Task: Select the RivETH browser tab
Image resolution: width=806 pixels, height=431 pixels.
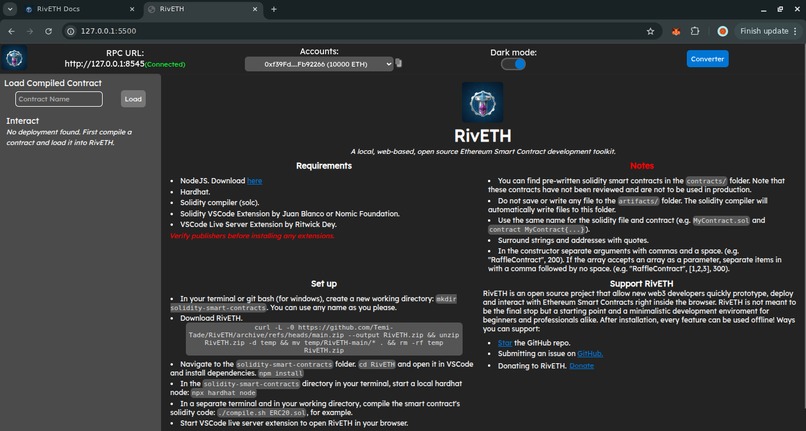Action: [x=203, y=9]
